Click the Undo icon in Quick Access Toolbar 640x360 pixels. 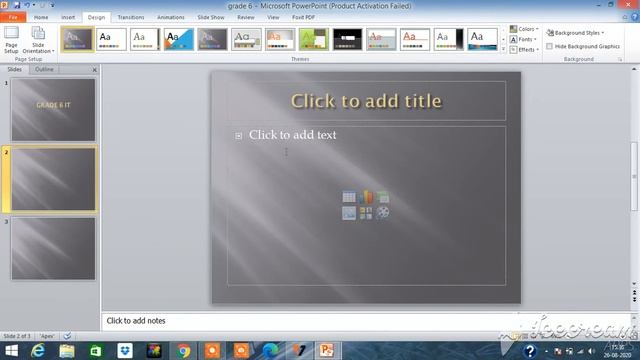(27, 5)
